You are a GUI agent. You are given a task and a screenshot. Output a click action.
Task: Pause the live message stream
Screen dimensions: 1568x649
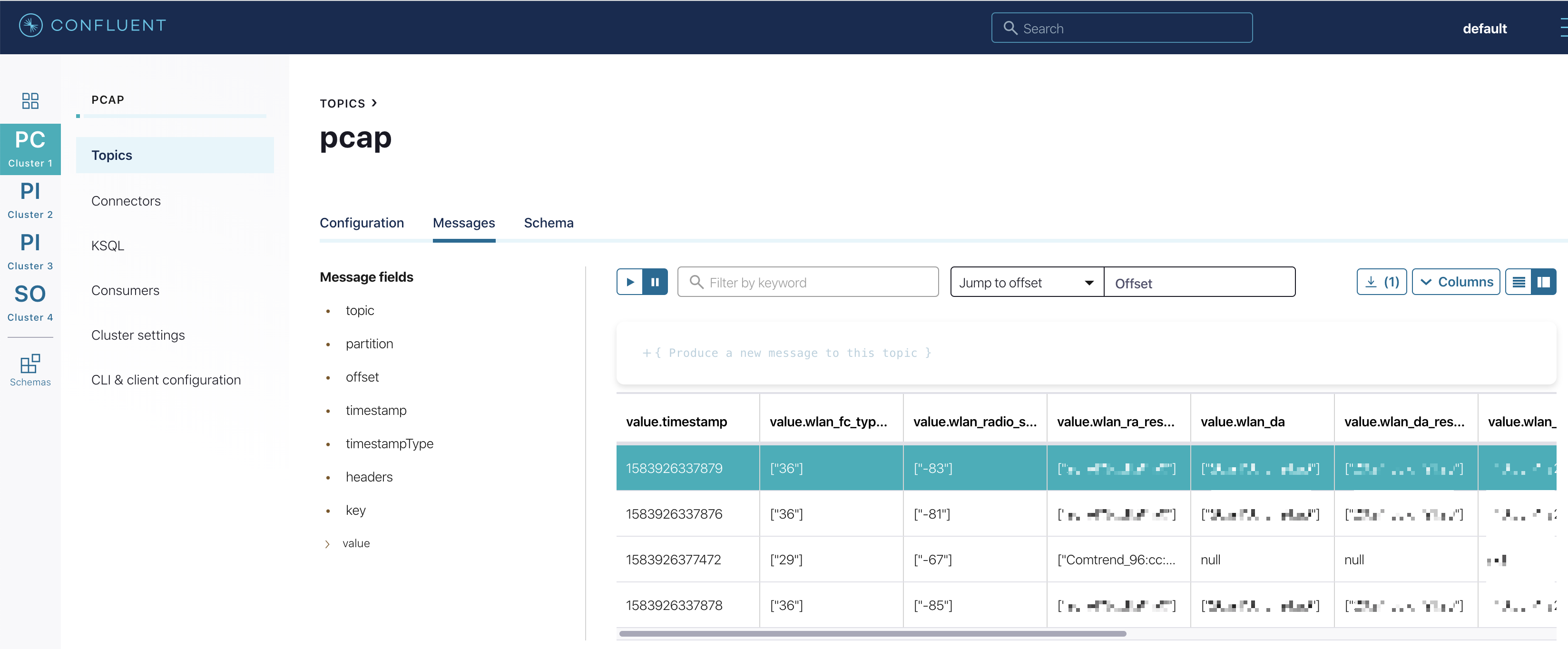tap(656, 281)
